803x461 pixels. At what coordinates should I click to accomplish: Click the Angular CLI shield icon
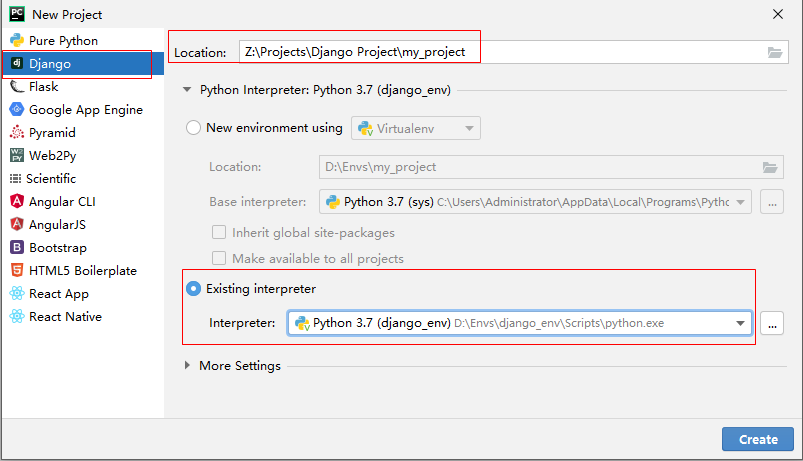coord(17,201)
